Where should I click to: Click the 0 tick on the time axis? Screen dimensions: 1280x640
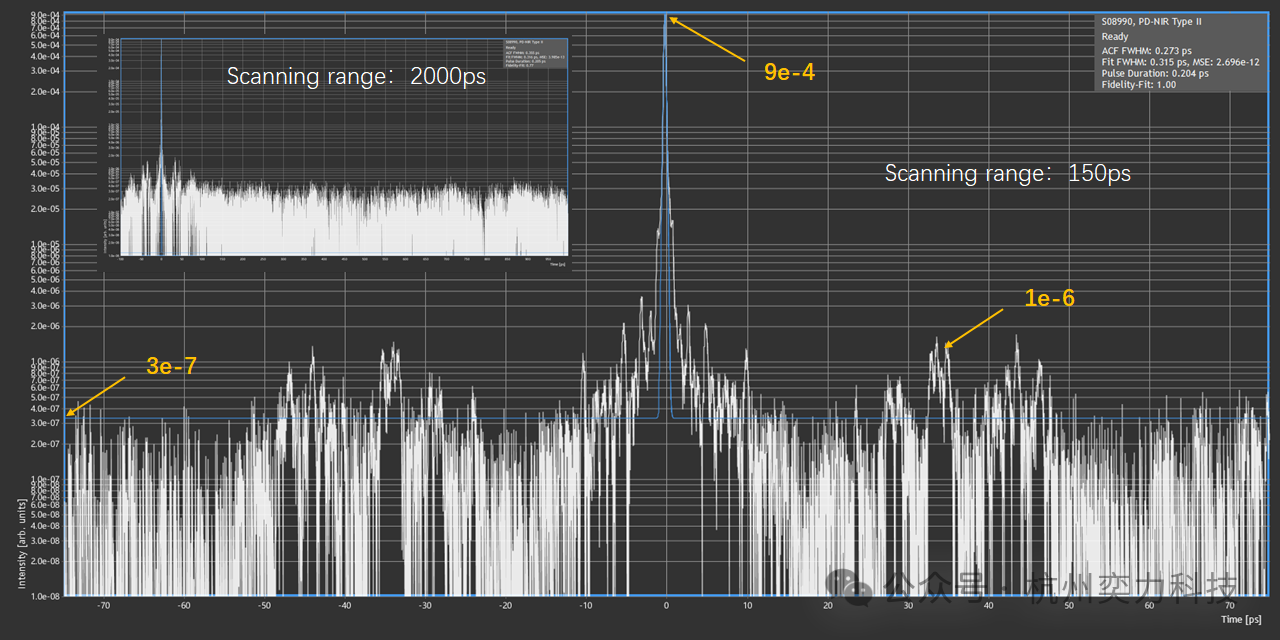tap(666, 605)
